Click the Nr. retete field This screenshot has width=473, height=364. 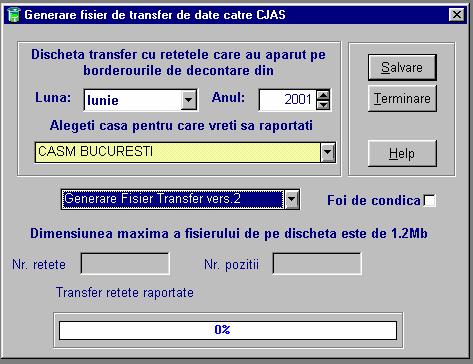pyautogui.click(x=125, y=264)
